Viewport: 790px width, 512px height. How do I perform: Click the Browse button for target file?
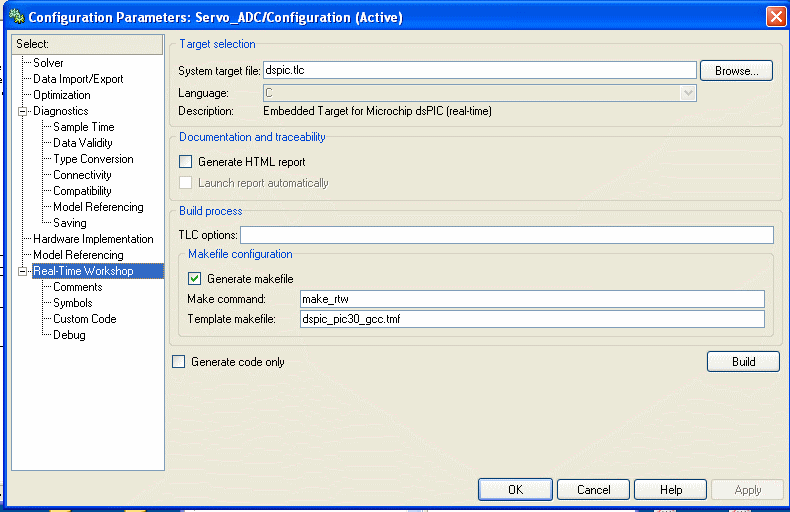(x=736, y=71)
